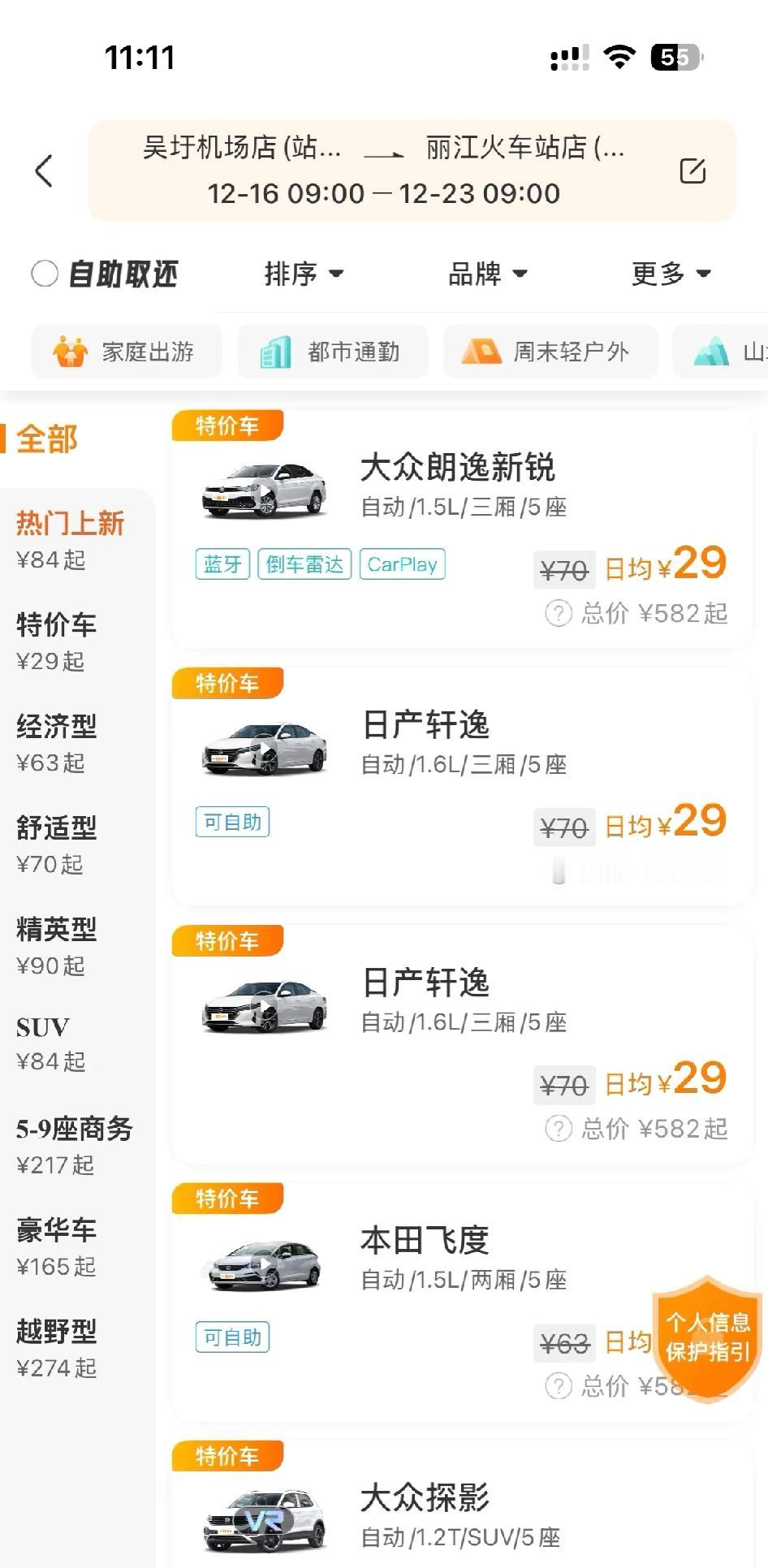Open 个人信息保护指引 shield badge

click(x=707, y=1337)
